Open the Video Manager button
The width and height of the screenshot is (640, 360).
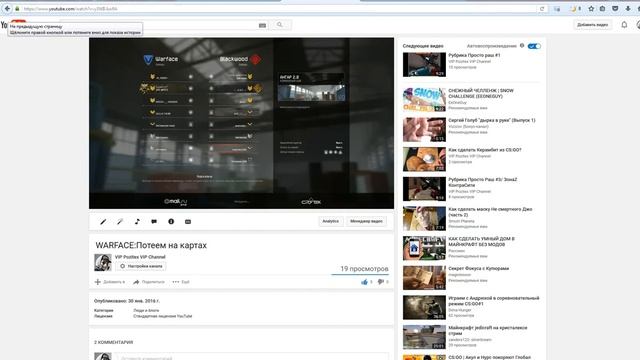(x=366, y=221)
